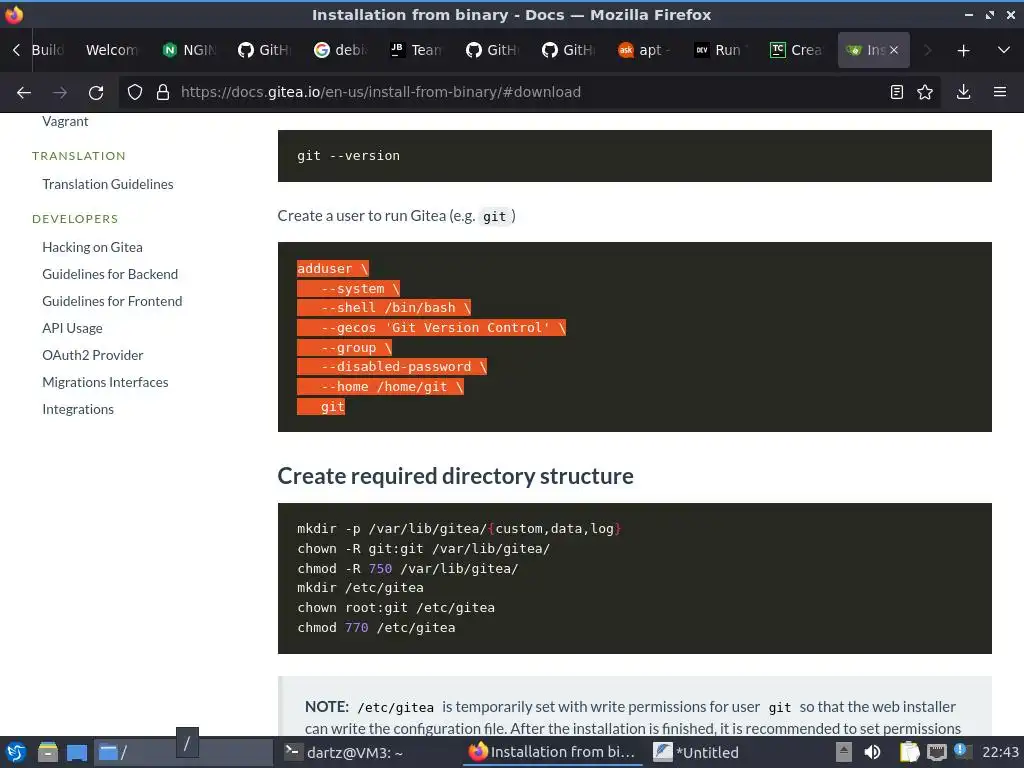The image size is (1024, 768).
Task: Switch to the dev.to Run tab
Action: coord(720,50)
